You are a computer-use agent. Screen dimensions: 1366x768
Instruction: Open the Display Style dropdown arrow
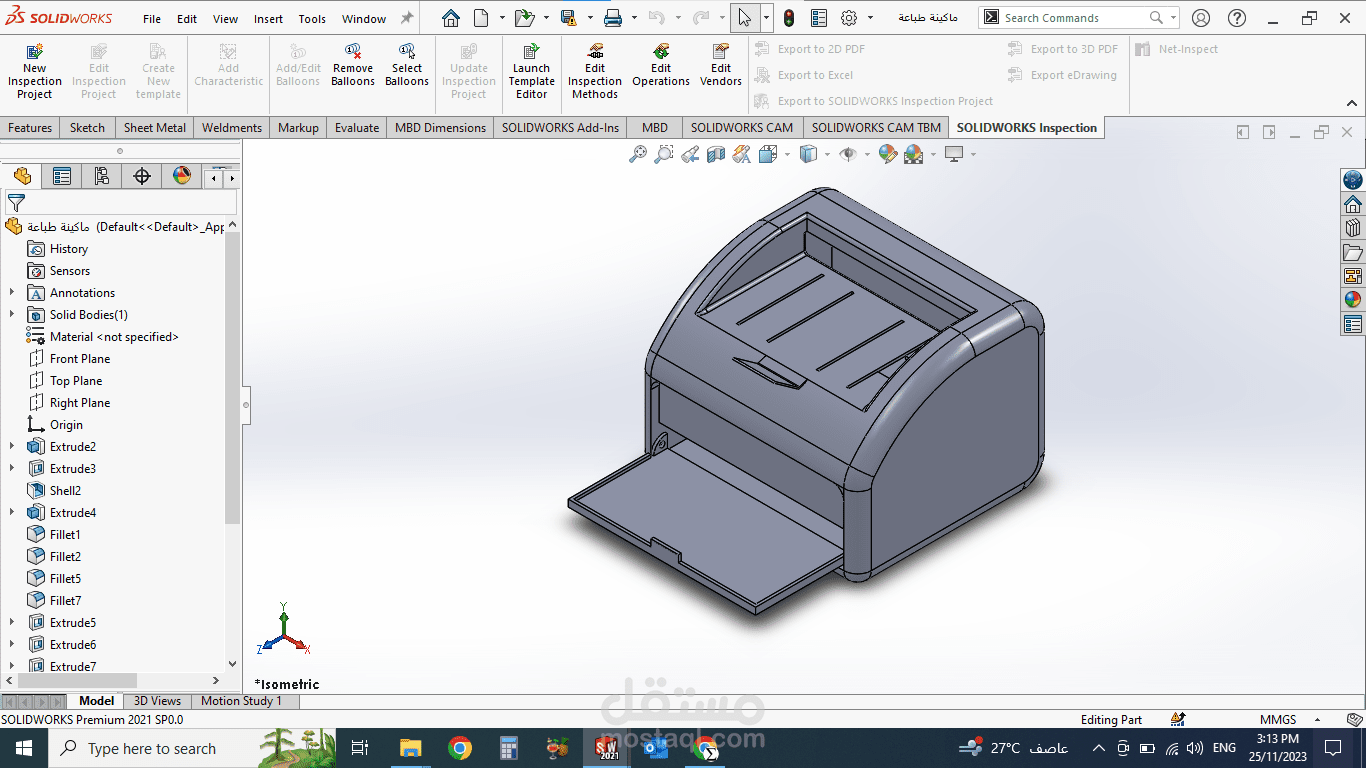(825, 154)
